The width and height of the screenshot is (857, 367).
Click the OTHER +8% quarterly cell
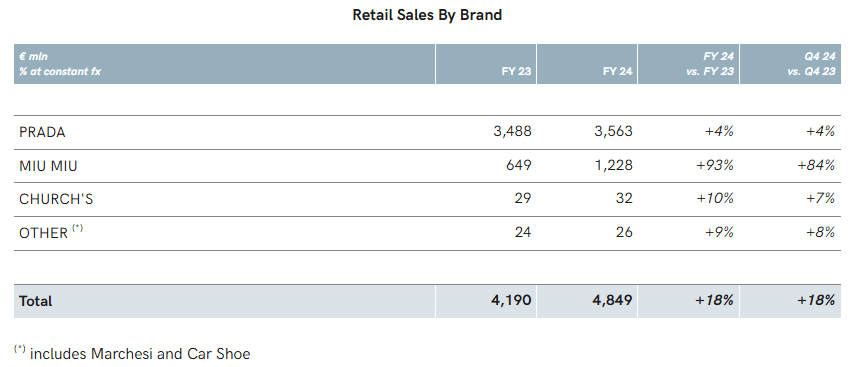point(820,232)
